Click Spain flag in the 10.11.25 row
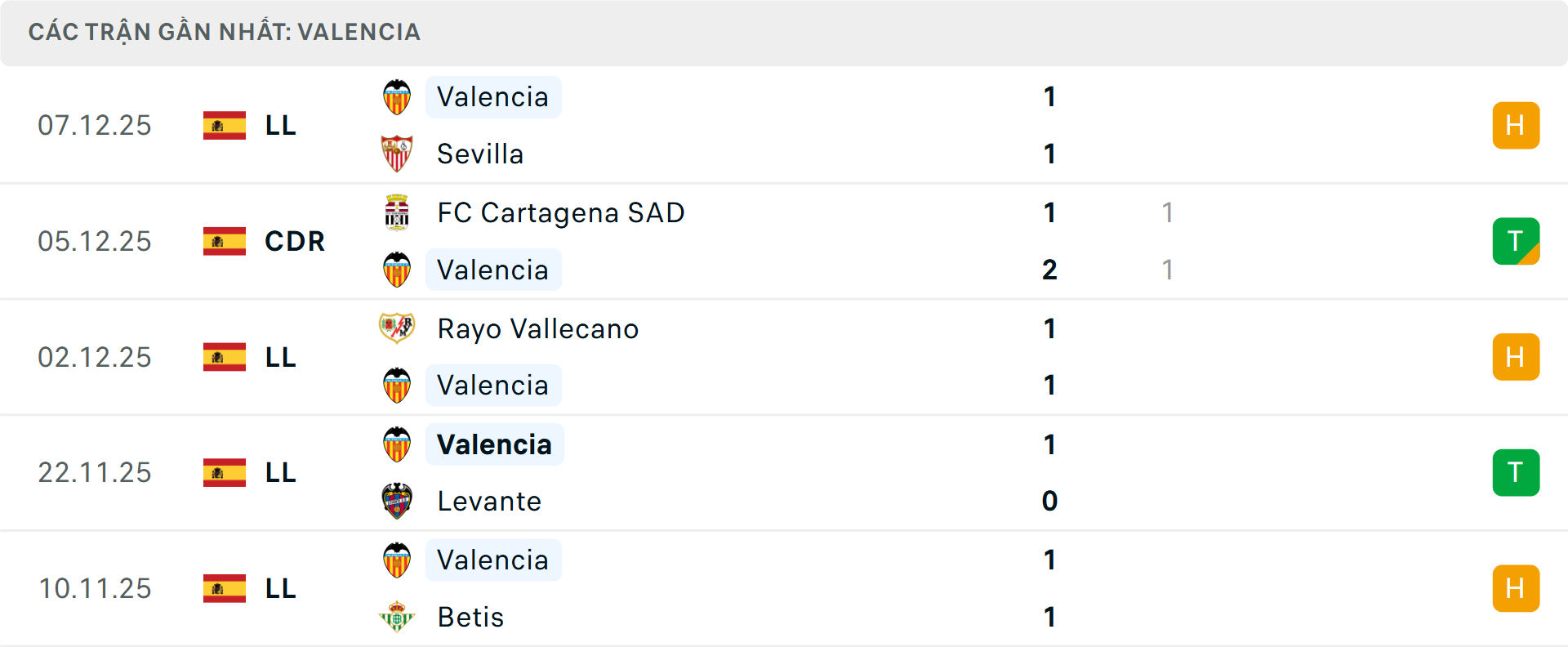1568x647 pixels. click(x=225, y=588)
